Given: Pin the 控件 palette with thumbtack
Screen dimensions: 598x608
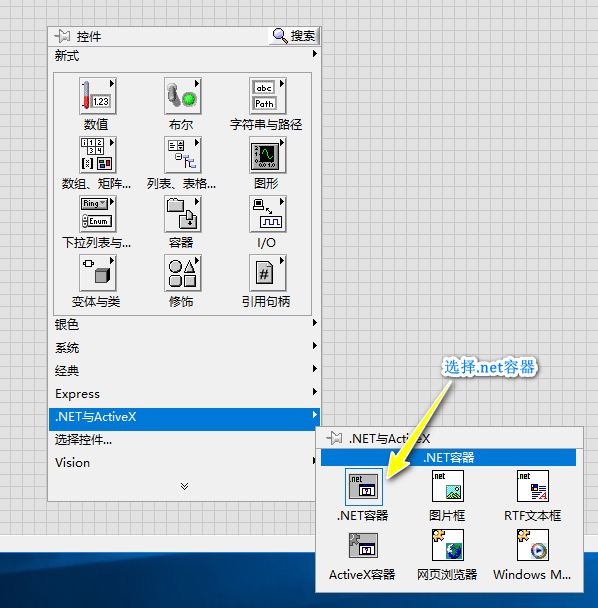Looking at the screenshot, I should [62, 36].
